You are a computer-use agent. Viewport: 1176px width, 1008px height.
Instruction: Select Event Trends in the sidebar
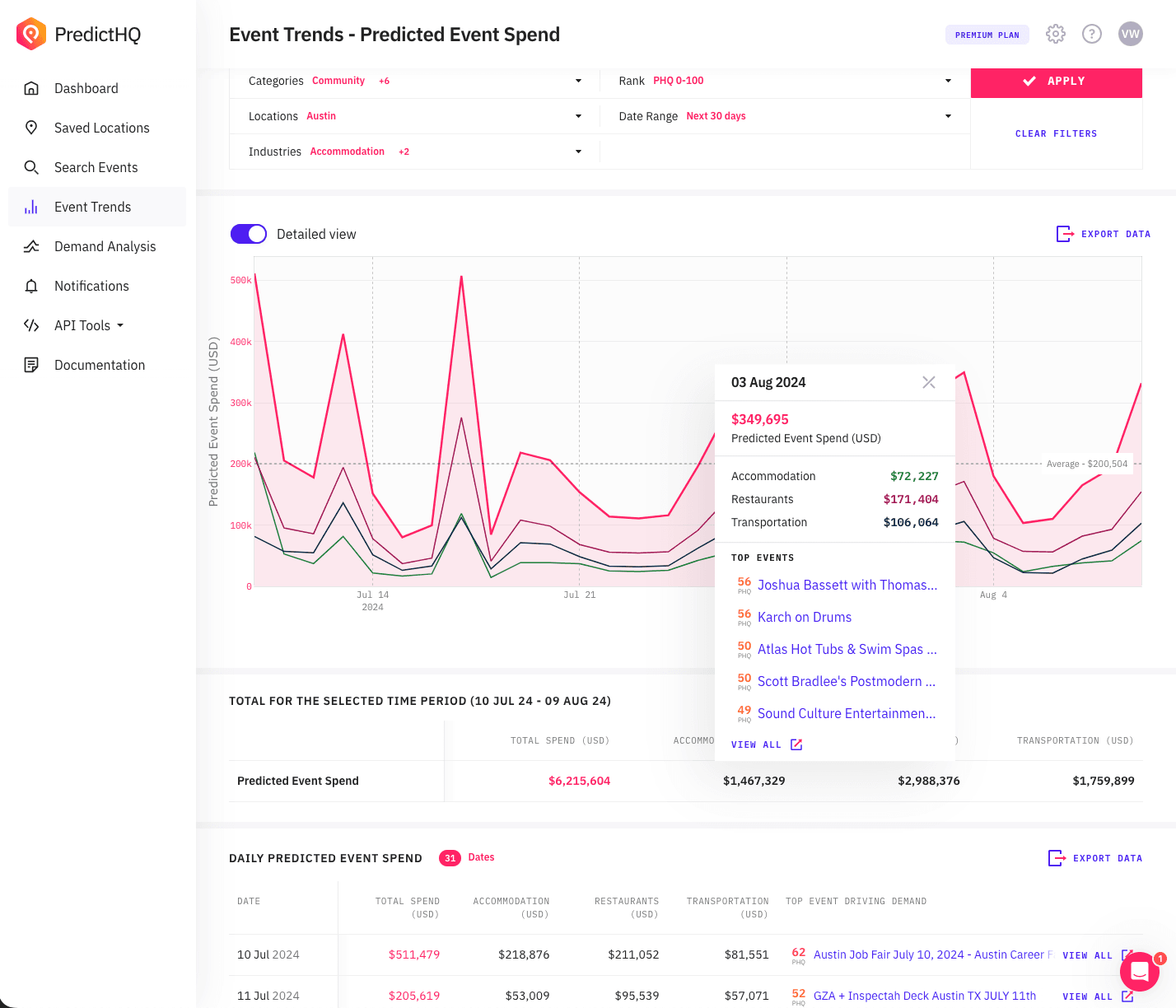92,206
